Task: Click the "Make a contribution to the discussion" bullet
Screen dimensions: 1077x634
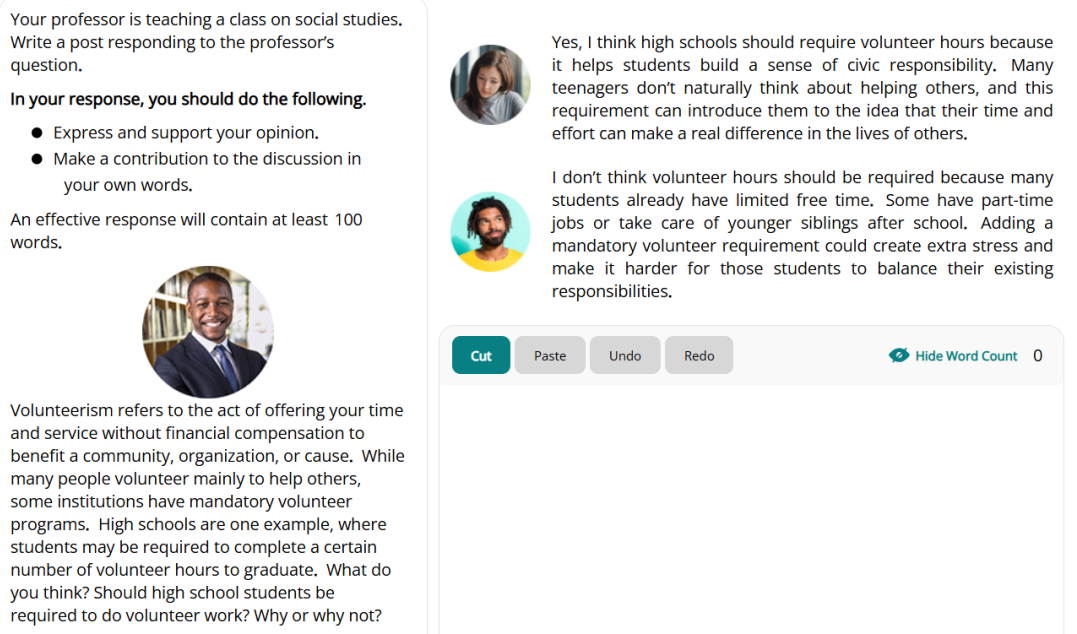Action: (x=207, y=159)
